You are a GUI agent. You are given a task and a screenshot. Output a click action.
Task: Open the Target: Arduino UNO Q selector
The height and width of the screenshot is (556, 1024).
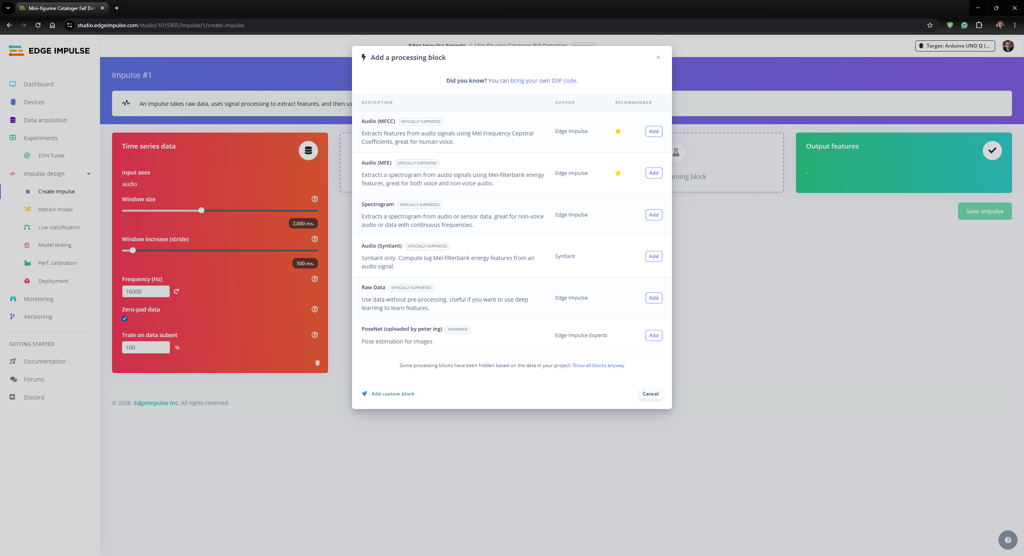tap(955, 46)
